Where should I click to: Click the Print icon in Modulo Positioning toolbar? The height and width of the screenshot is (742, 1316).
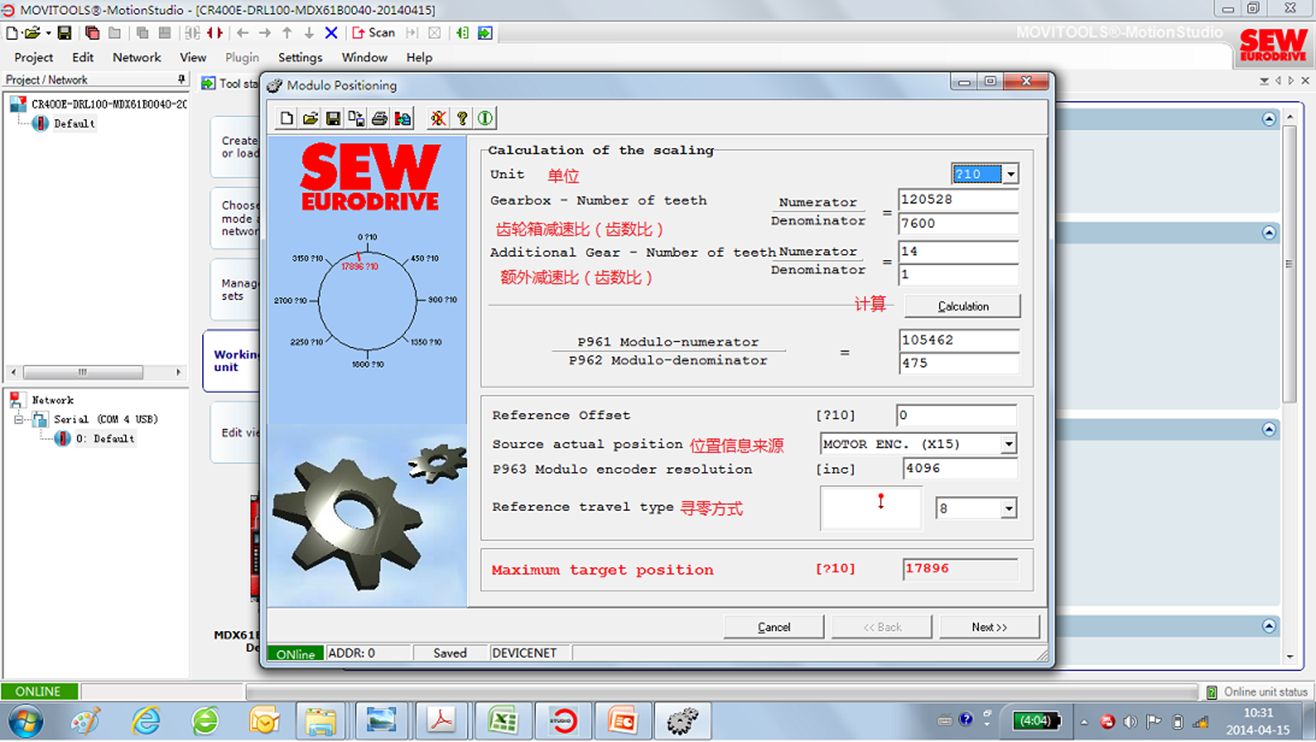click(x=379, y=119)
